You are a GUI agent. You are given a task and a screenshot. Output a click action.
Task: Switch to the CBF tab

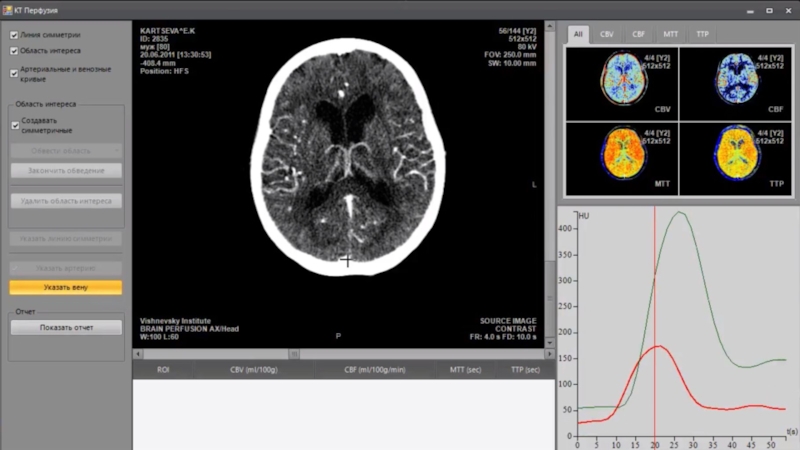(x=638, y=34)
